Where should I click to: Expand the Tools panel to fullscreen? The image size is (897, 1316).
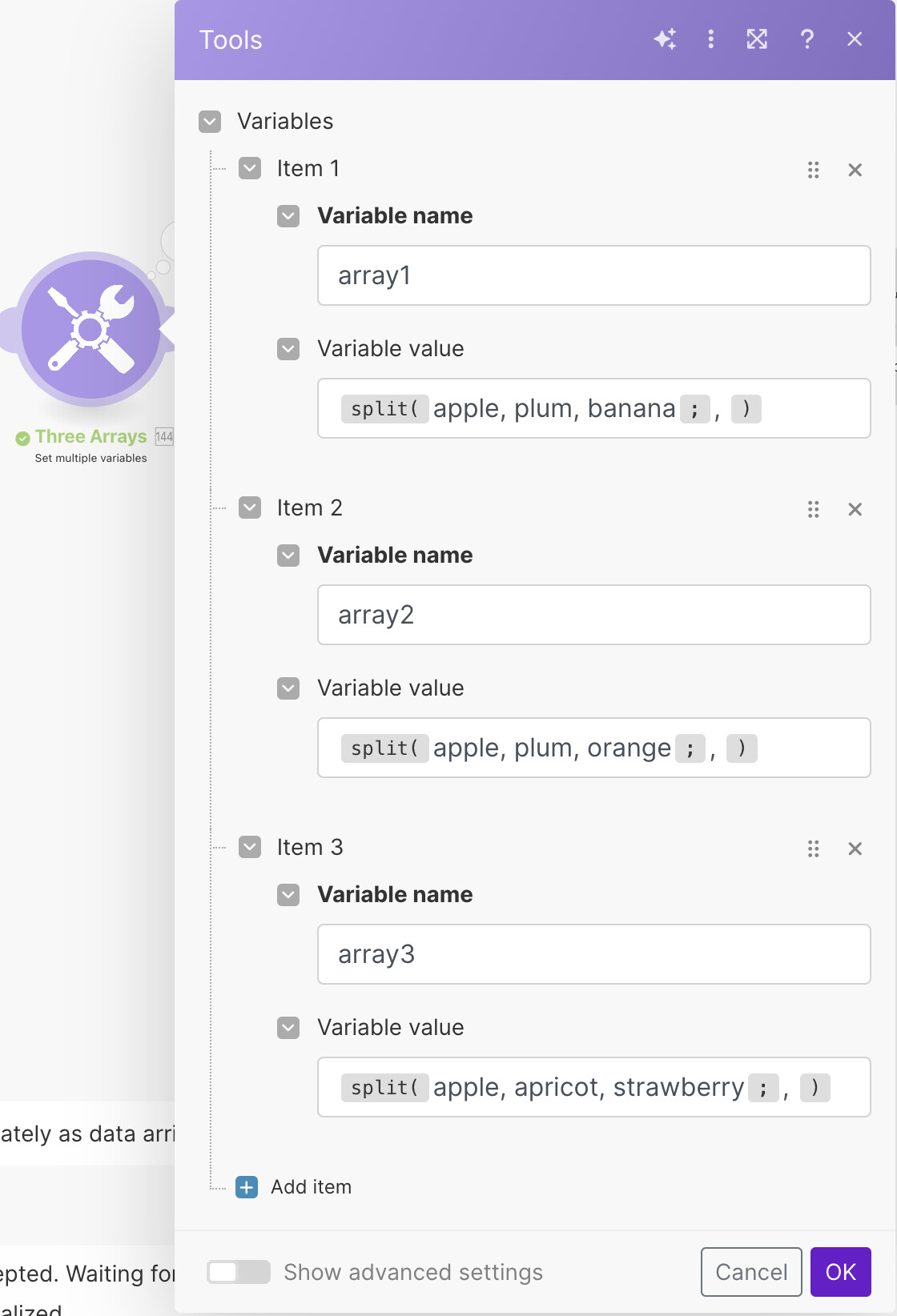757,39
